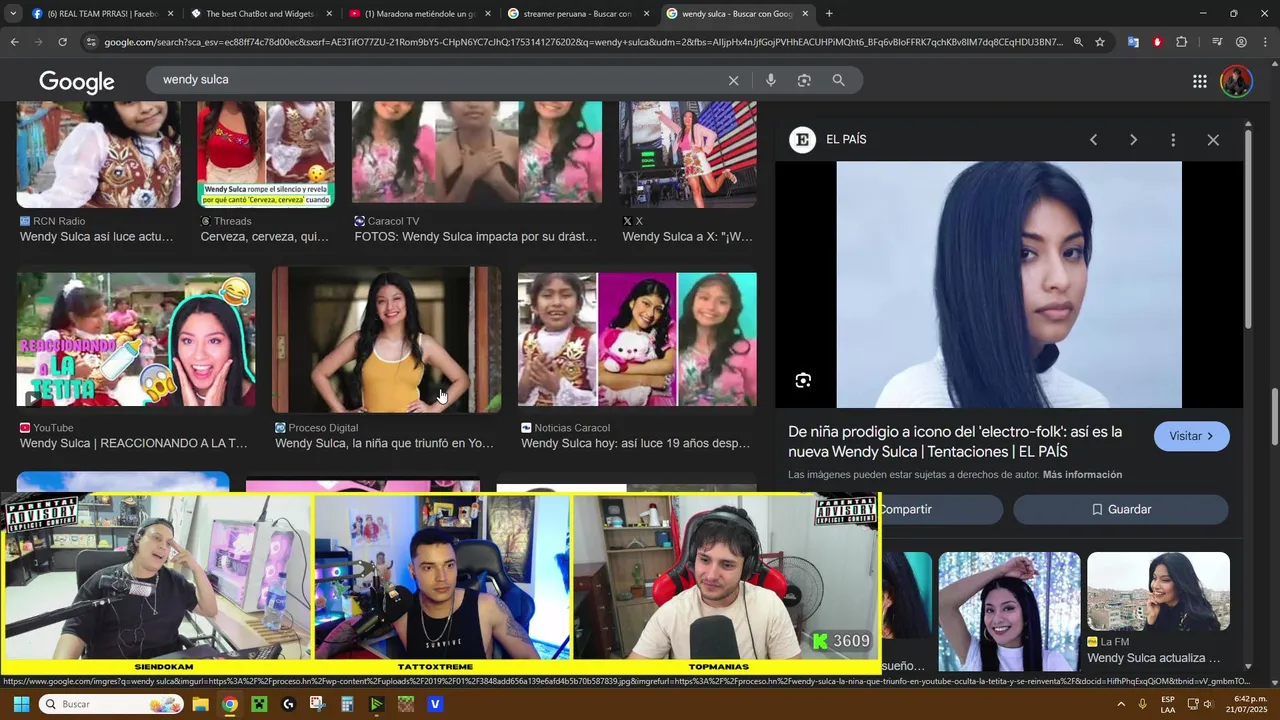This screenshot has width=1280, height=720.
Task: Click the preview panel vertical scrollbar
Action: pos(1248,230)
